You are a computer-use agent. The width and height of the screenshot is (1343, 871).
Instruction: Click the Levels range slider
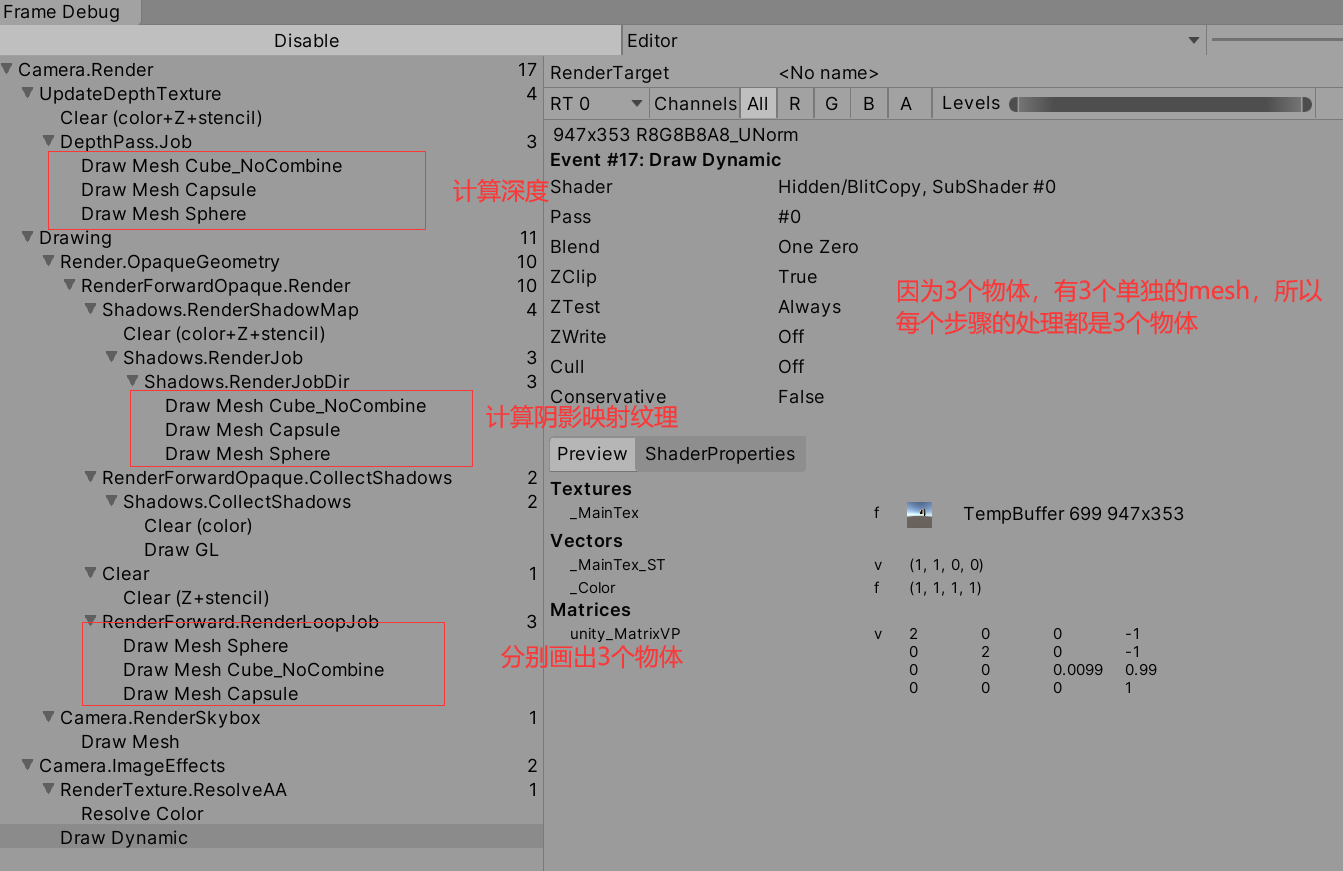coord(1160,104)
